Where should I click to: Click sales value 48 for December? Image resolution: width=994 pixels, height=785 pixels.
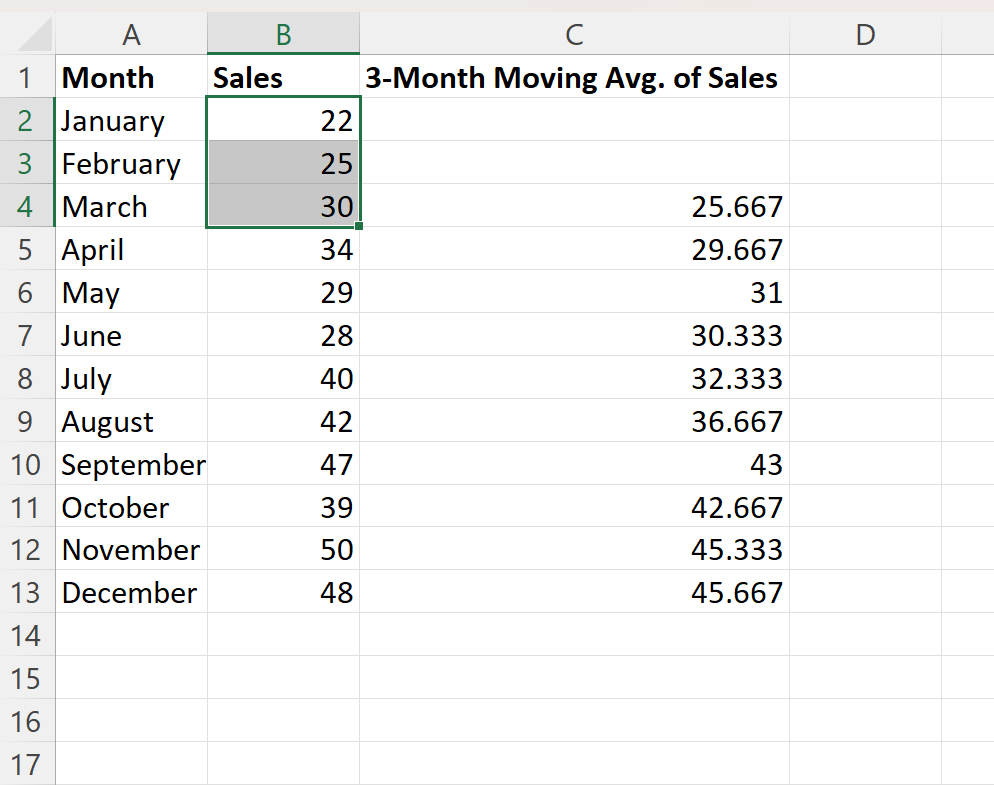pos(283,592)
